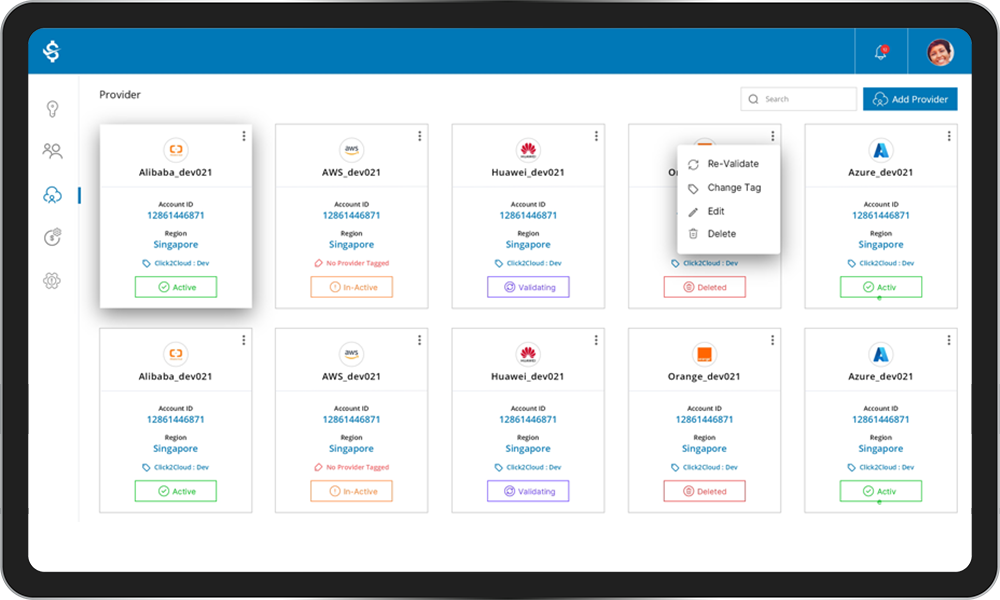Click Active status on lower Alibaba card
The image size is (1000, 600).
(x=176, y=491)
